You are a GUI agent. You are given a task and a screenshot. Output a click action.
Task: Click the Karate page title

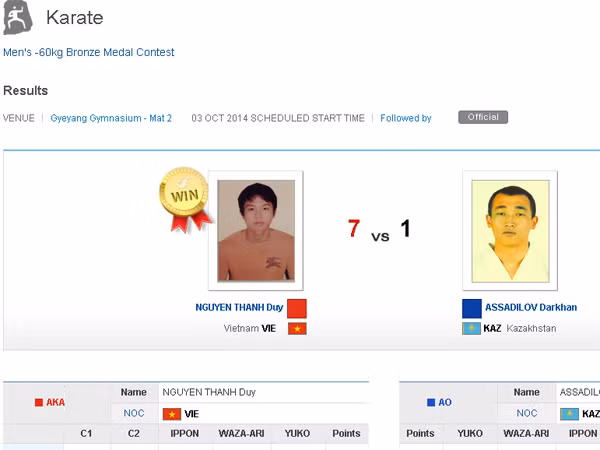75,18
